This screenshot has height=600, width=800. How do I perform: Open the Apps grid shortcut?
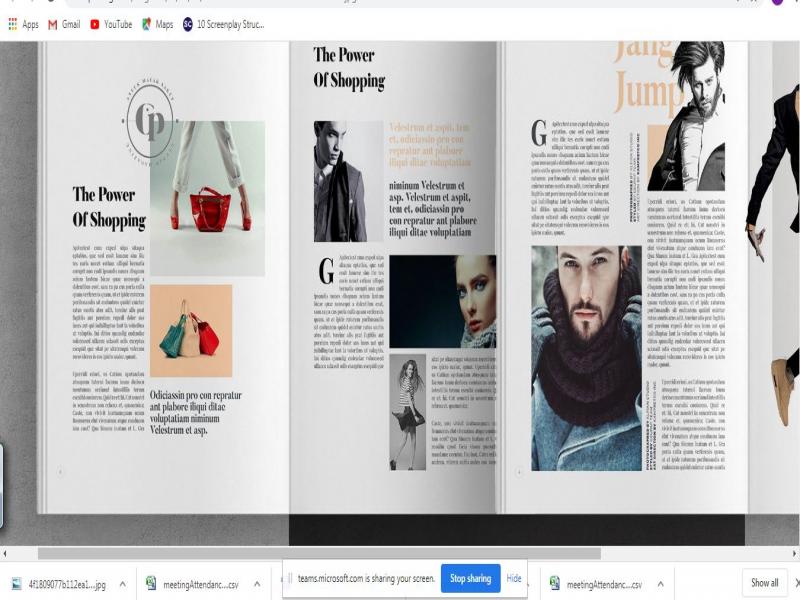[23, 24]
